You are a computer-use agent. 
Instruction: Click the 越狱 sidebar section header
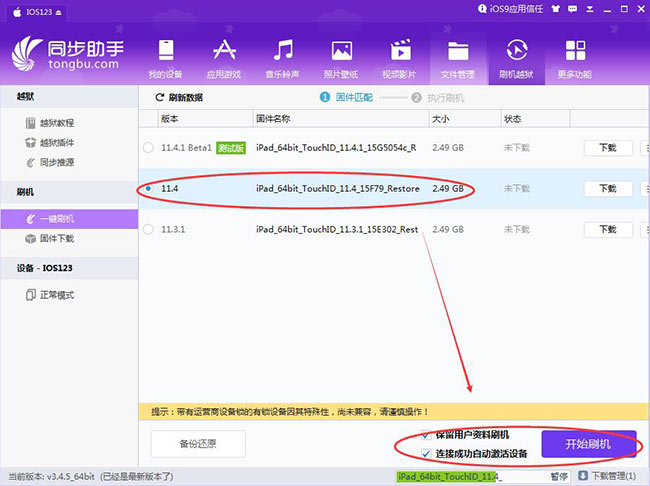69,97
